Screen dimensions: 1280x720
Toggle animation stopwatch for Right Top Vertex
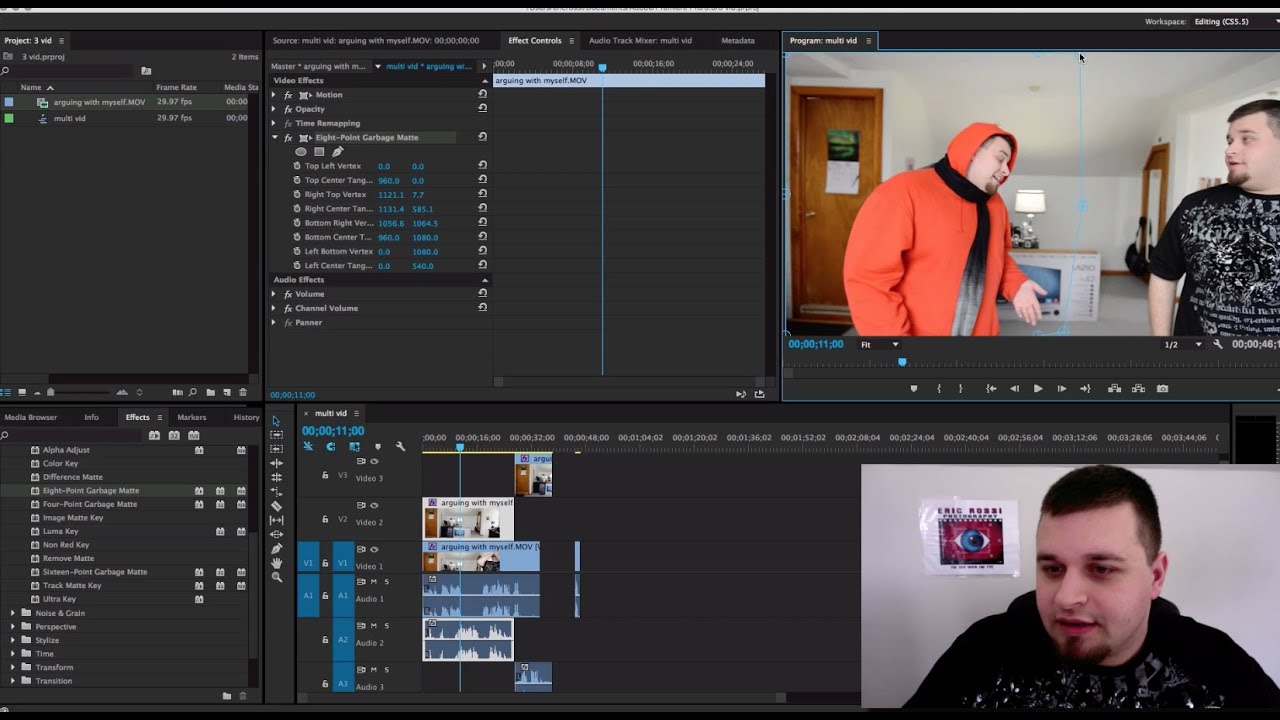tap(297, 194)
